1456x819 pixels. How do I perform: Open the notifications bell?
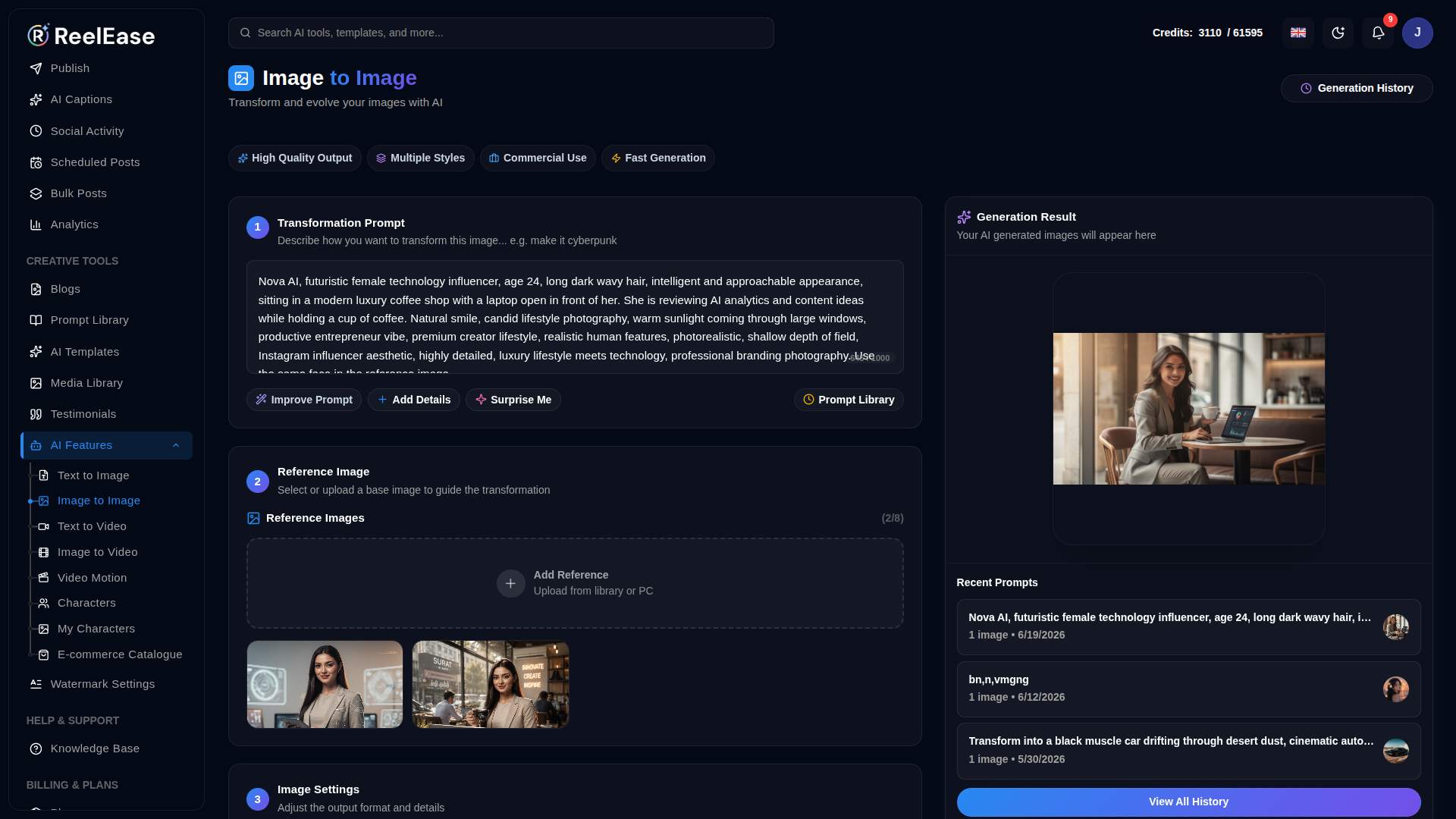(x=1378, y=33)
